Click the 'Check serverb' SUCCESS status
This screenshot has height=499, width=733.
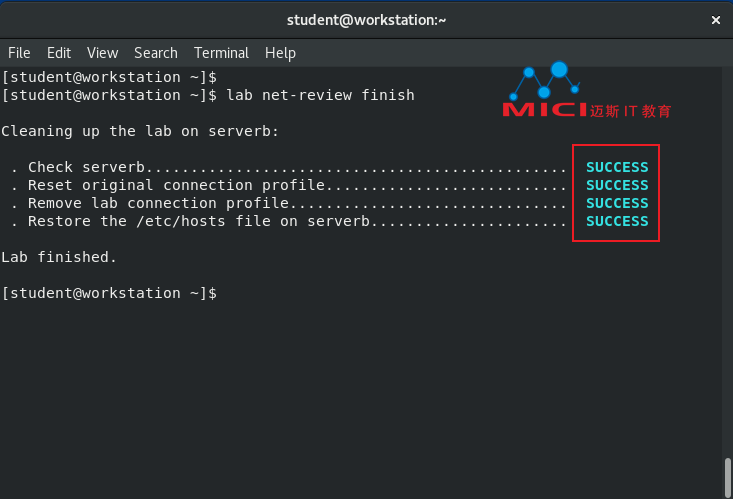coord(617,167)
